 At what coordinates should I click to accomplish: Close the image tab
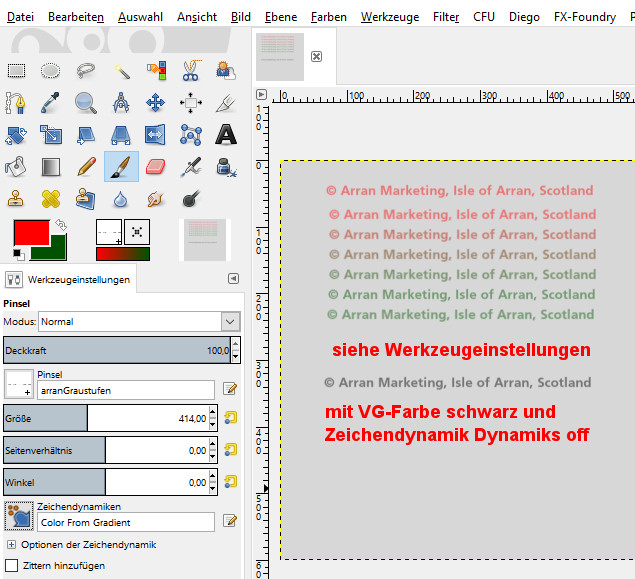pos(316,56)
